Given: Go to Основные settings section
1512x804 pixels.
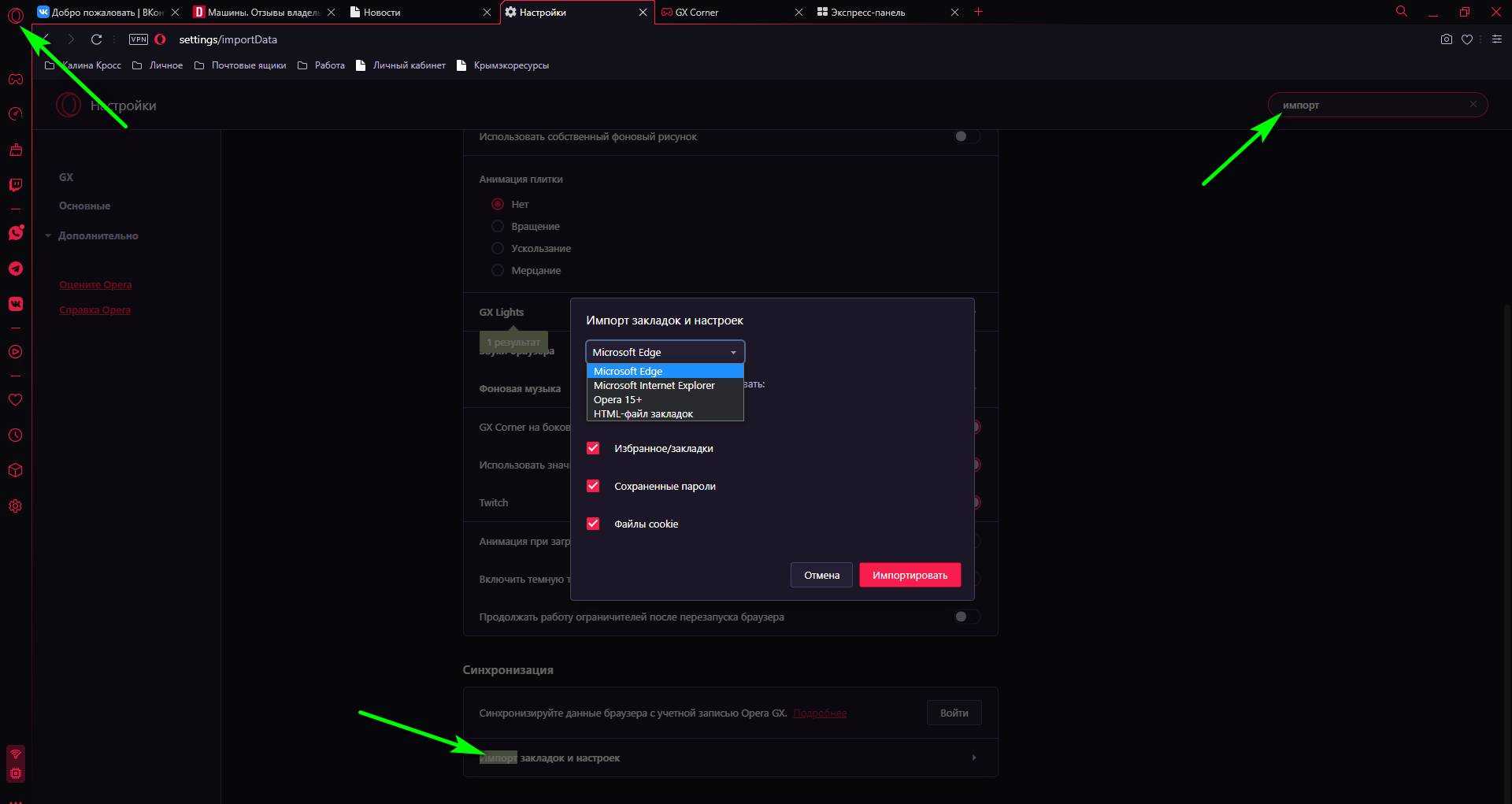Looking at the screenshot, I should tap(84, 206).
